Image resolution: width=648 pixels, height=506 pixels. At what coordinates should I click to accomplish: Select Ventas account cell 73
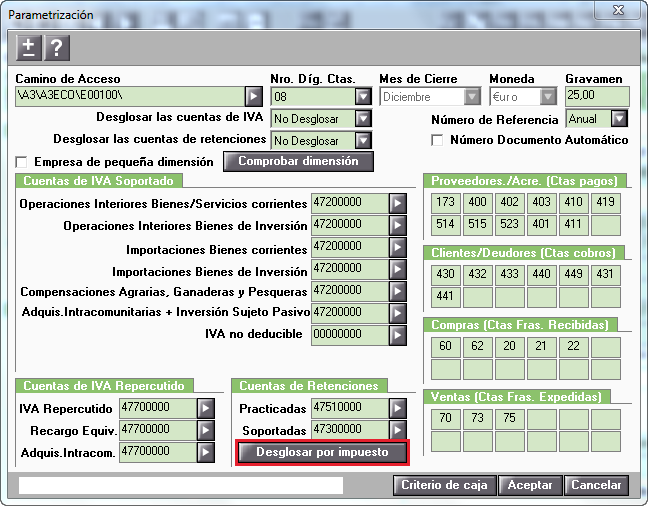point(478,419)
